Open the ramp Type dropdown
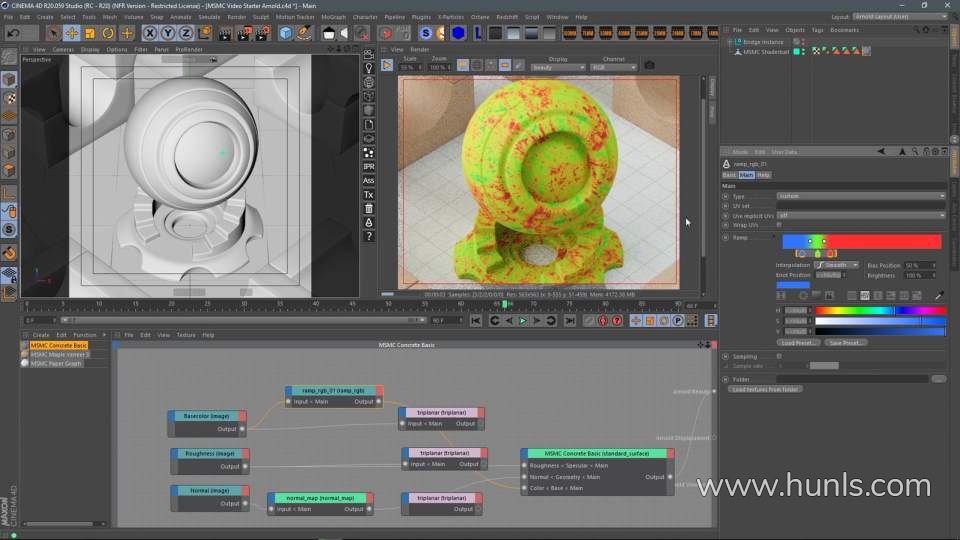The height and width of the screenshot is (540, 960). pyautogui.click(x=862, y=196)
